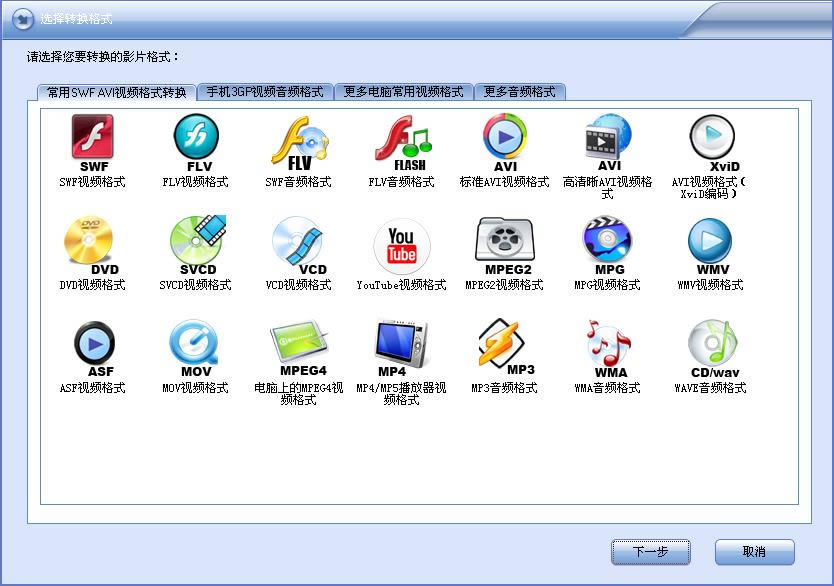Choose the SVCD video format icon
This screenshot has width=834, height=586.
(197, 246)
